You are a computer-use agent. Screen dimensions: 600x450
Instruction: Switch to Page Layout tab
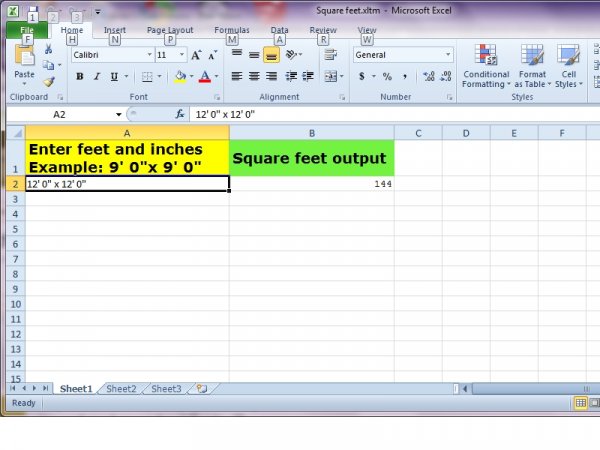coord(170,30)
